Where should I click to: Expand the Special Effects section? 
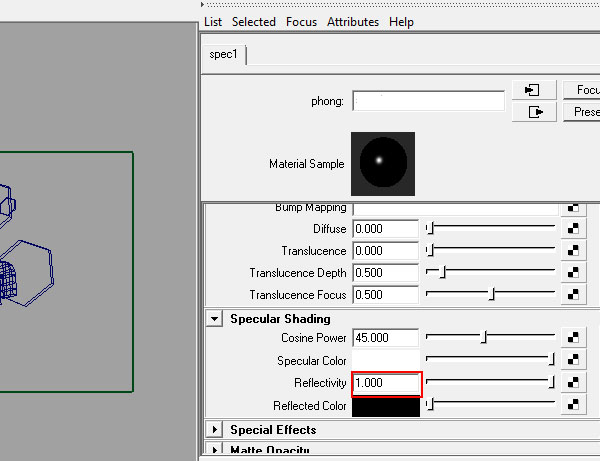pyautogui.click(x=215, y=430)
